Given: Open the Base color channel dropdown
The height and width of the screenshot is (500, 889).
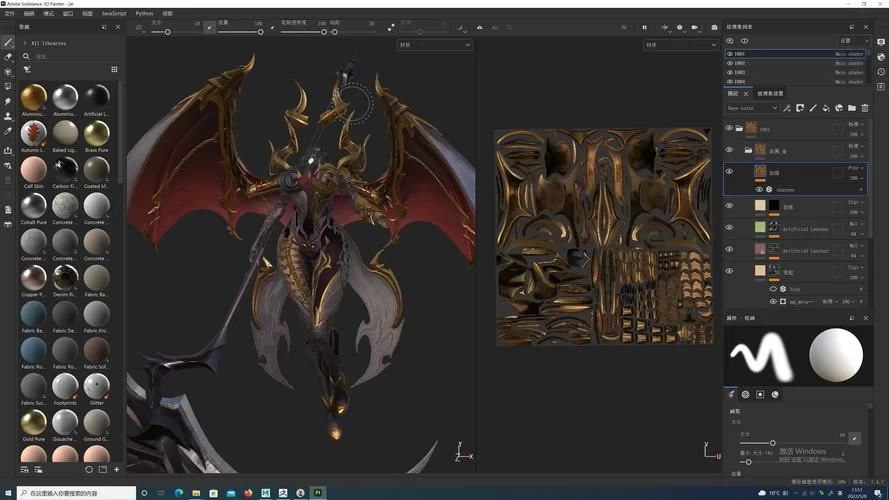Looking at the screenshot, I should point(752,108).
